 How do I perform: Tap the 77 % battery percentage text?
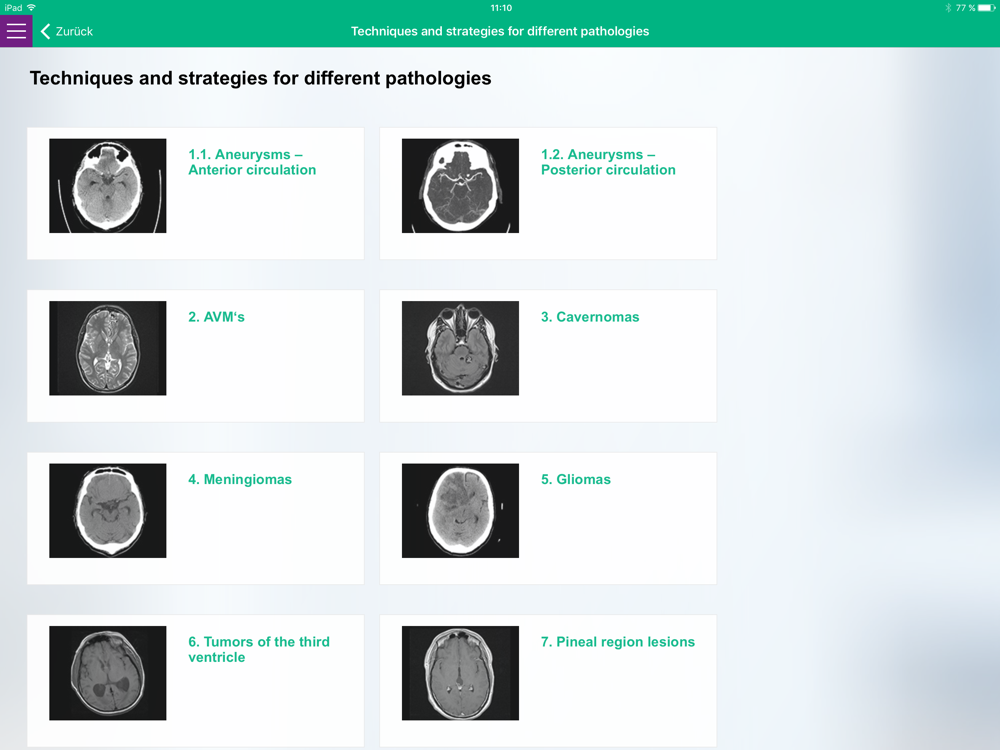[x=965, y=8]
